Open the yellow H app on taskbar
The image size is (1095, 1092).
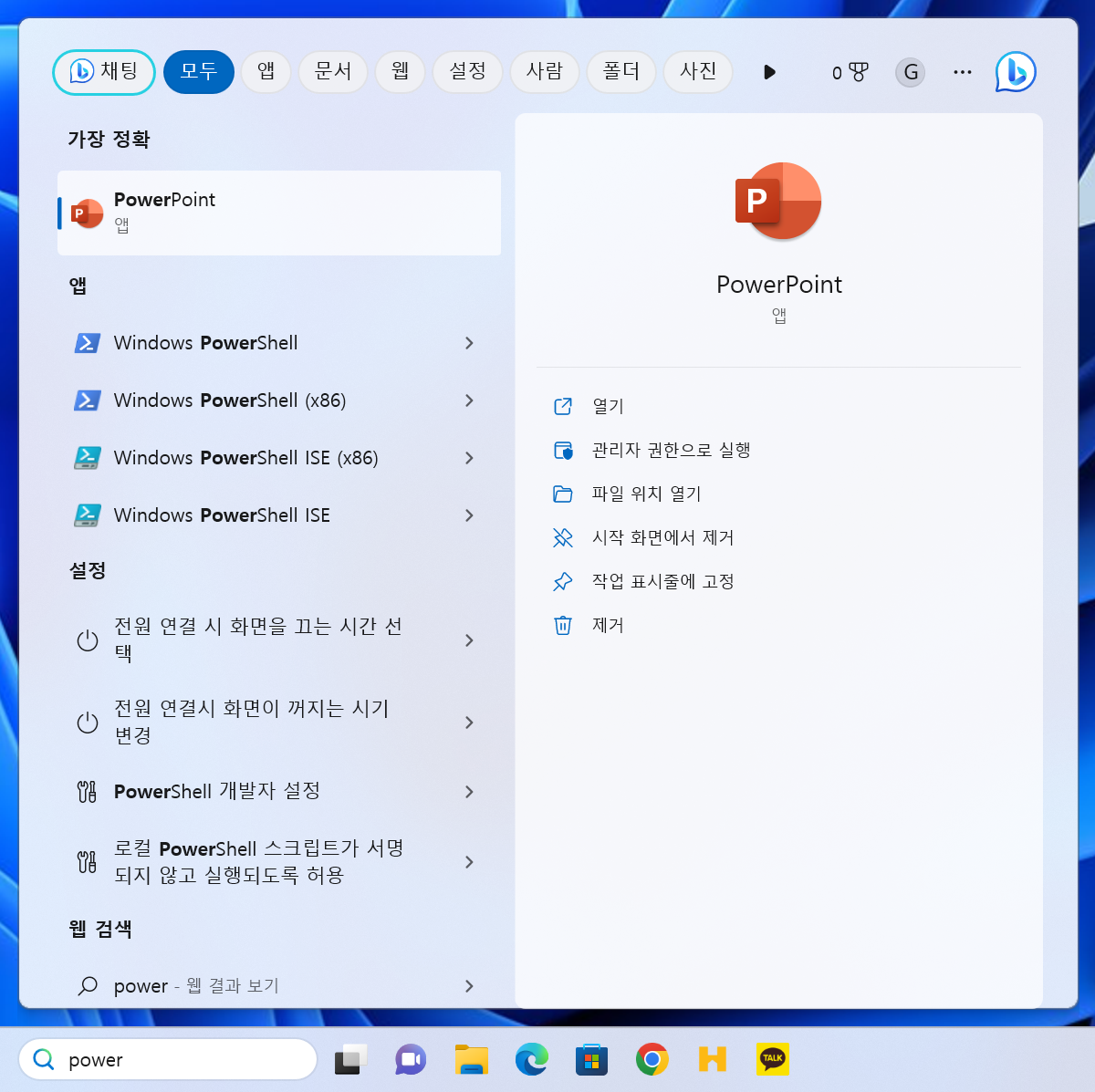coord(713,1059)
